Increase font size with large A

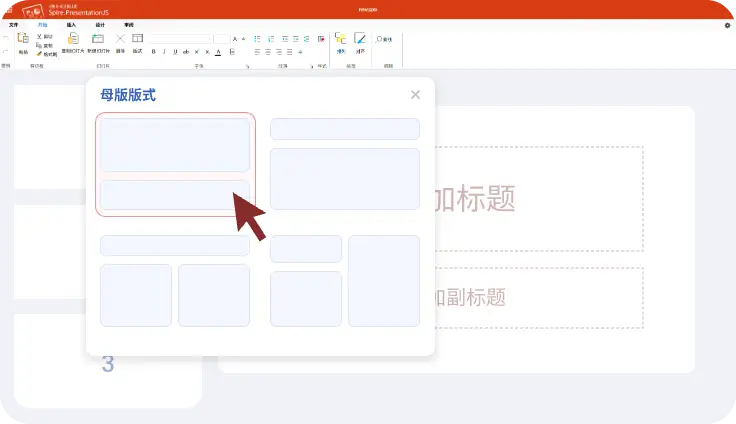pyautogui.click(x=235, y=39)
